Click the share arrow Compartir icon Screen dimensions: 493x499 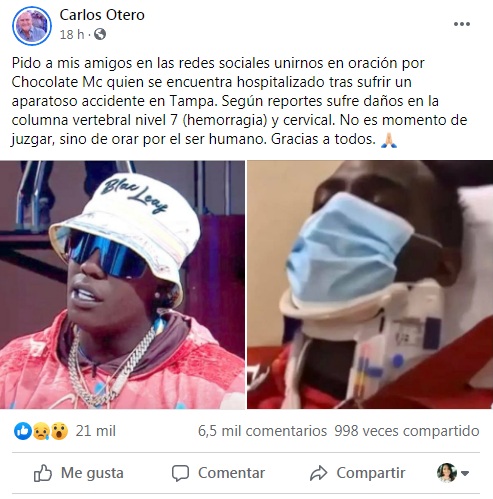tap(319, 473)
